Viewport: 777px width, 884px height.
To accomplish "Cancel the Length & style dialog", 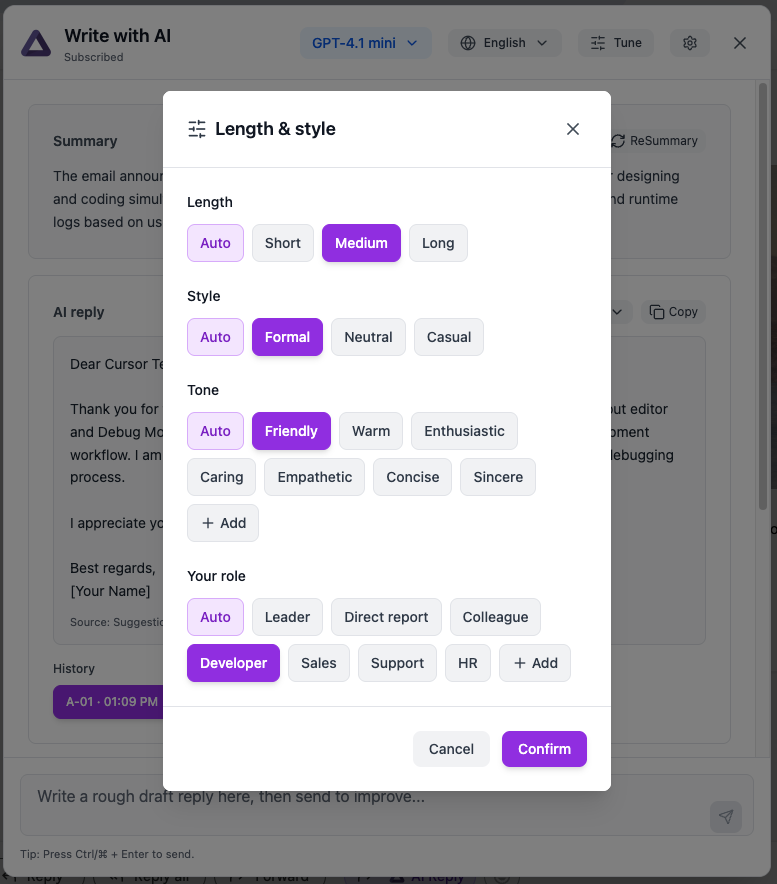I will click(451, 749).
